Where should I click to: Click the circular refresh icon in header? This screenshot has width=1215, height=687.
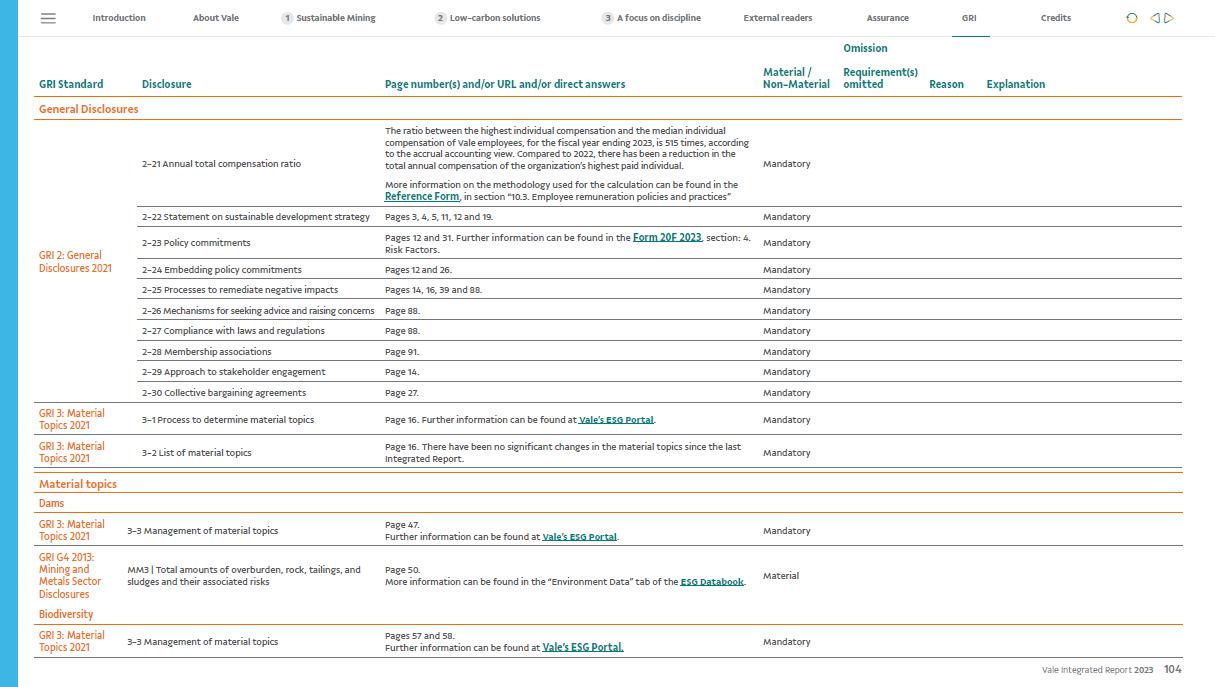pyautogui.click(x=1132, y=18)
